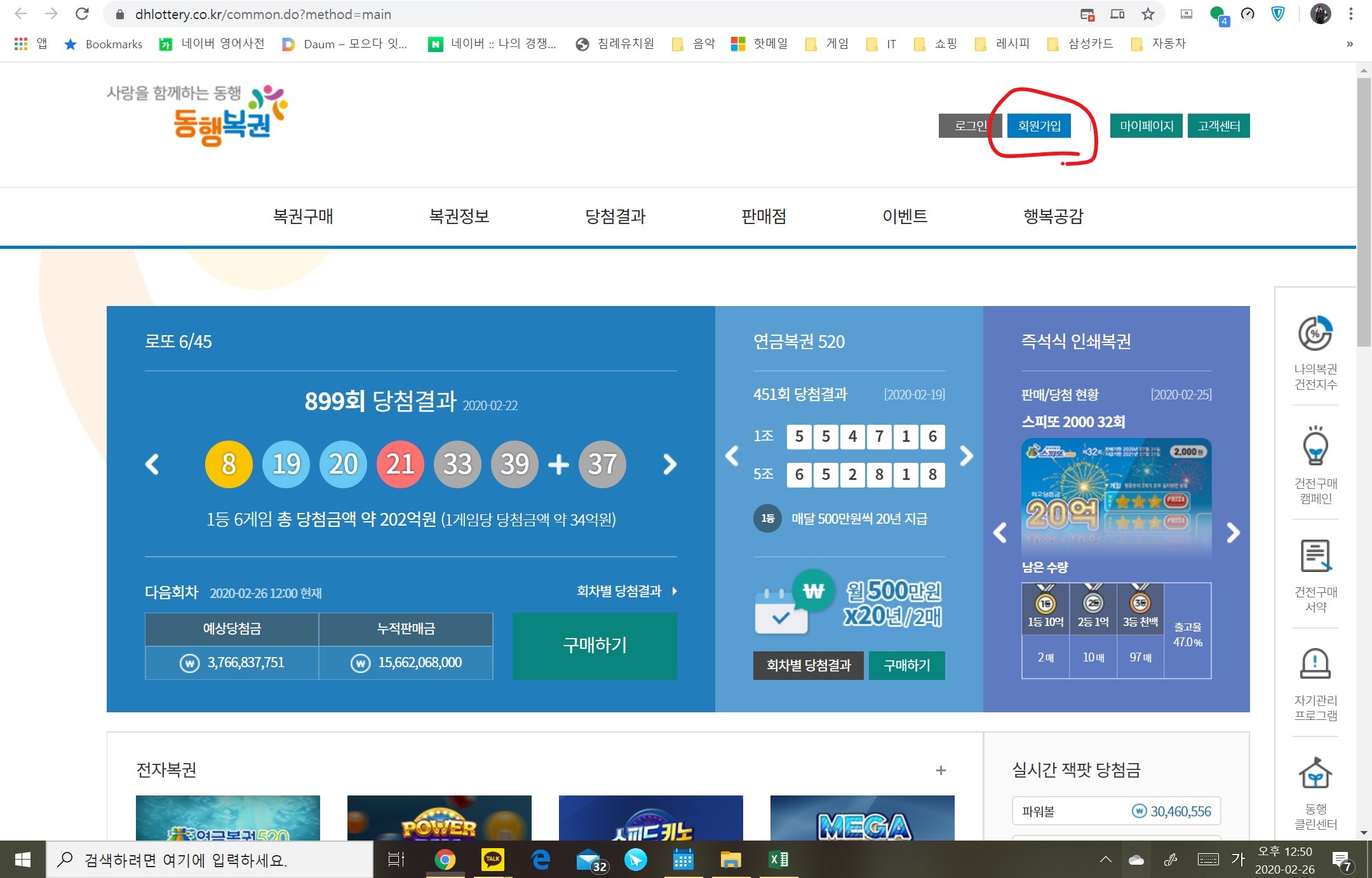Click the 회원가입 button
Viewport: 1372px width, 878px height.
pyautogui.click(x=1039, y=126)
